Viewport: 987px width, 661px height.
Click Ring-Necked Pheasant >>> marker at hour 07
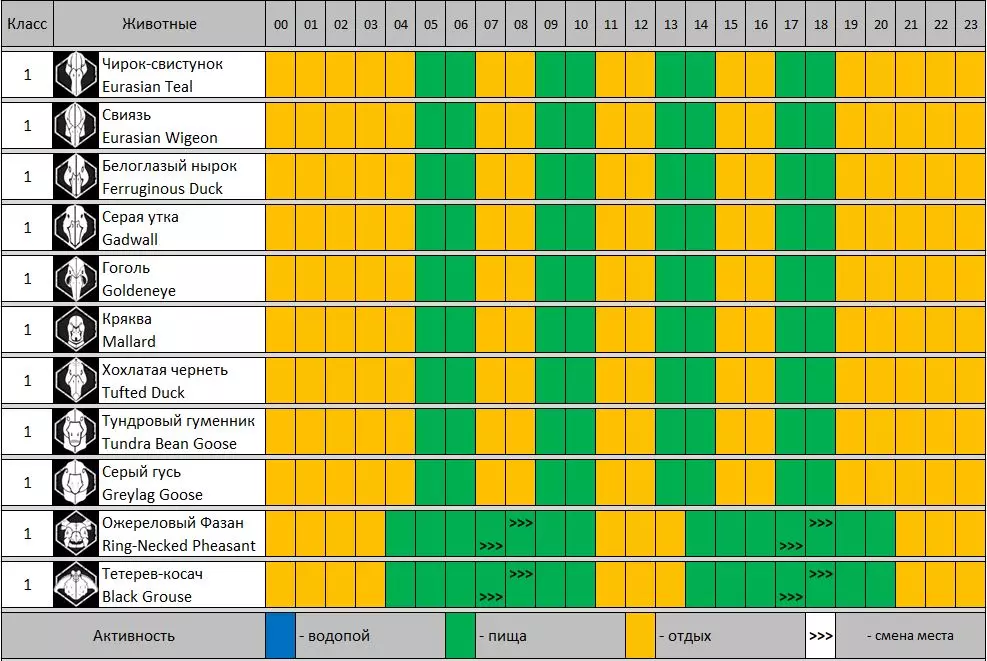pos(491,546)
